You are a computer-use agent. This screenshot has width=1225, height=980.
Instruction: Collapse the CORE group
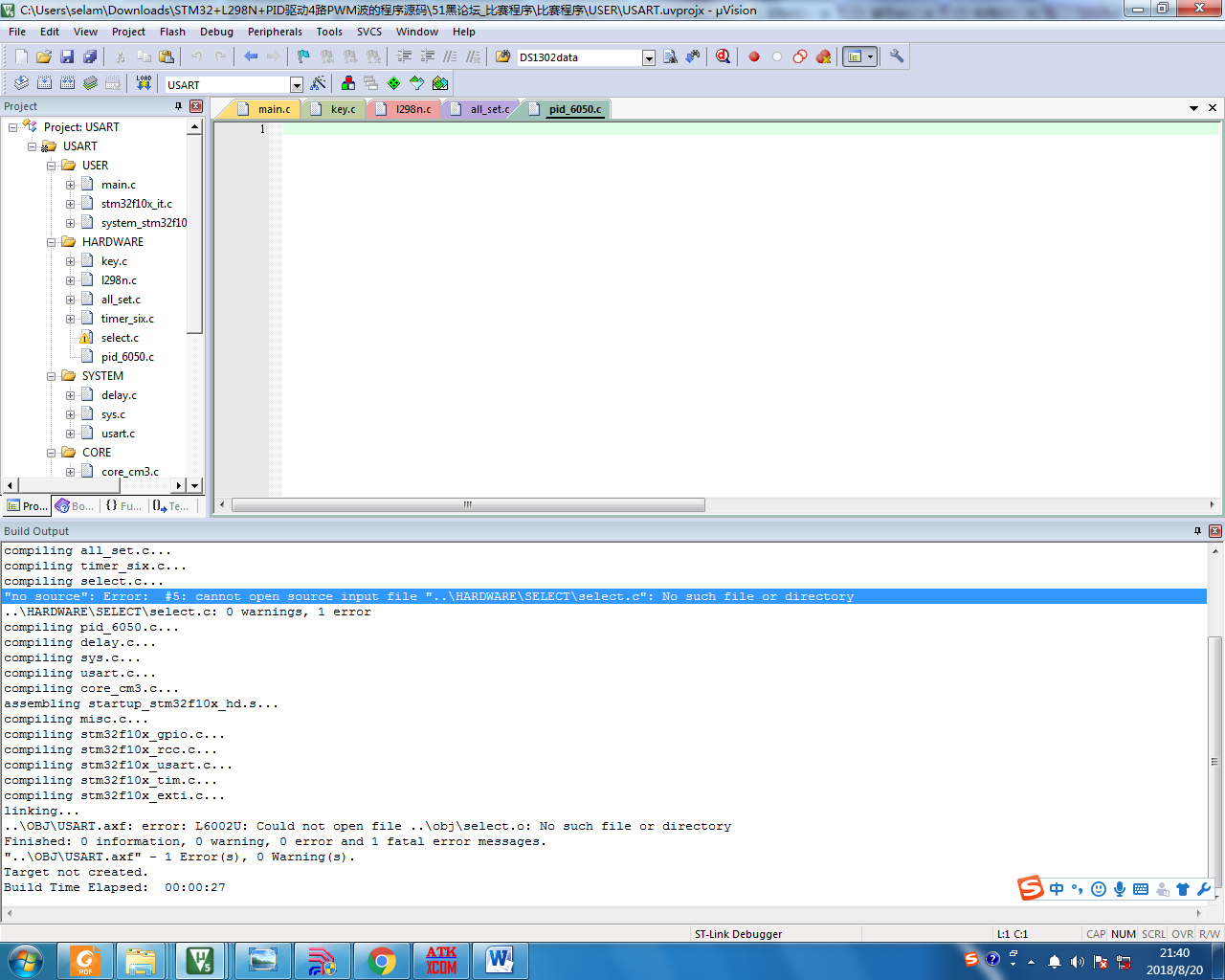point(52,453)
